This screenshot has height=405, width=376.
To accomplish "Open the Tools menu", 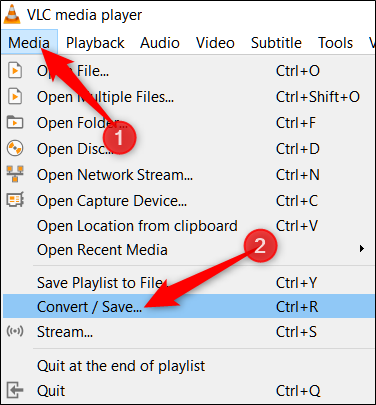I will tap(335, 43).
